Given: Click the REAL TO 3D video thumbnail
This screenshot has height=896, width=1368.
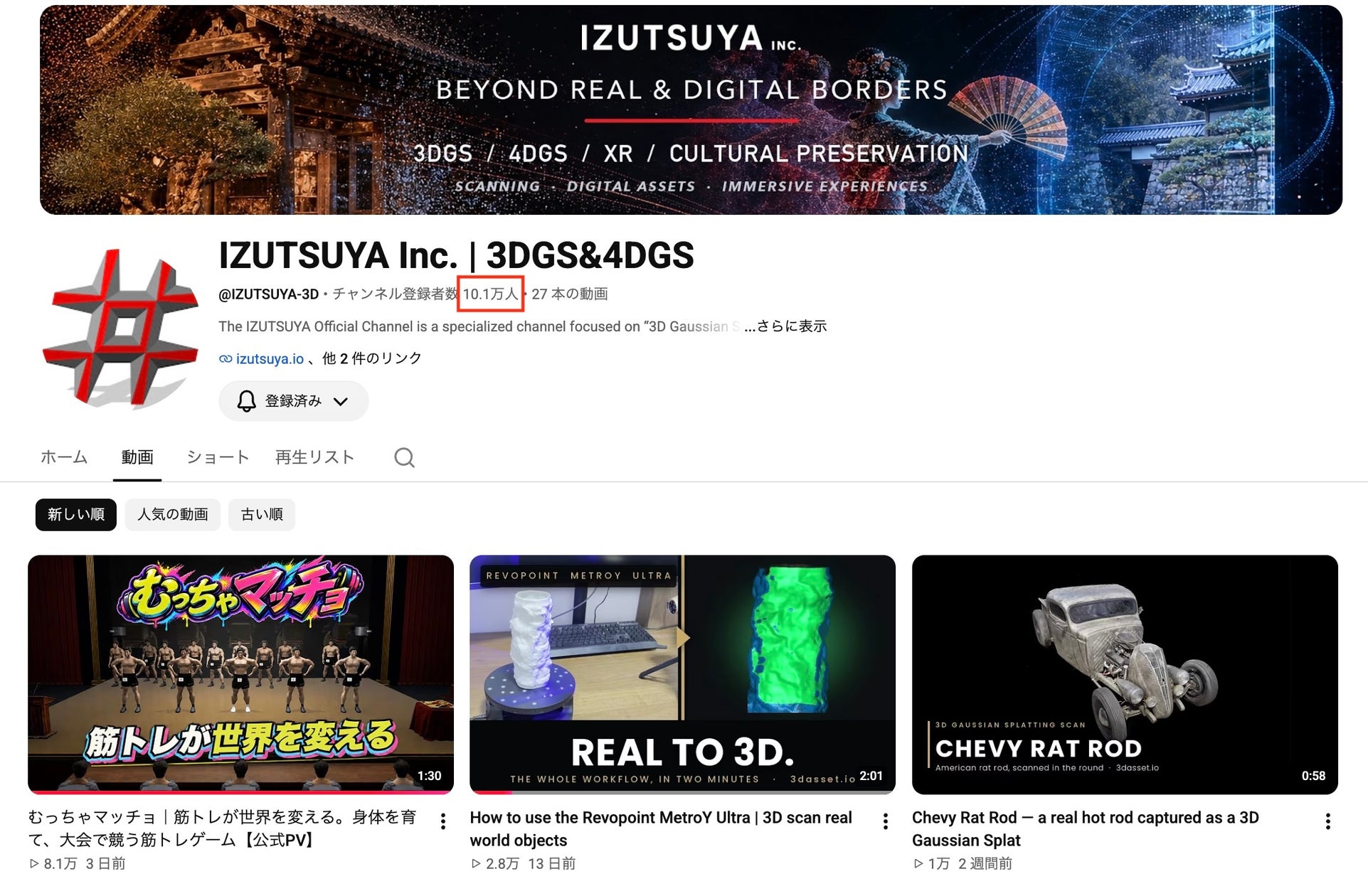Looking at the screenshot, I should coord(682,675).
